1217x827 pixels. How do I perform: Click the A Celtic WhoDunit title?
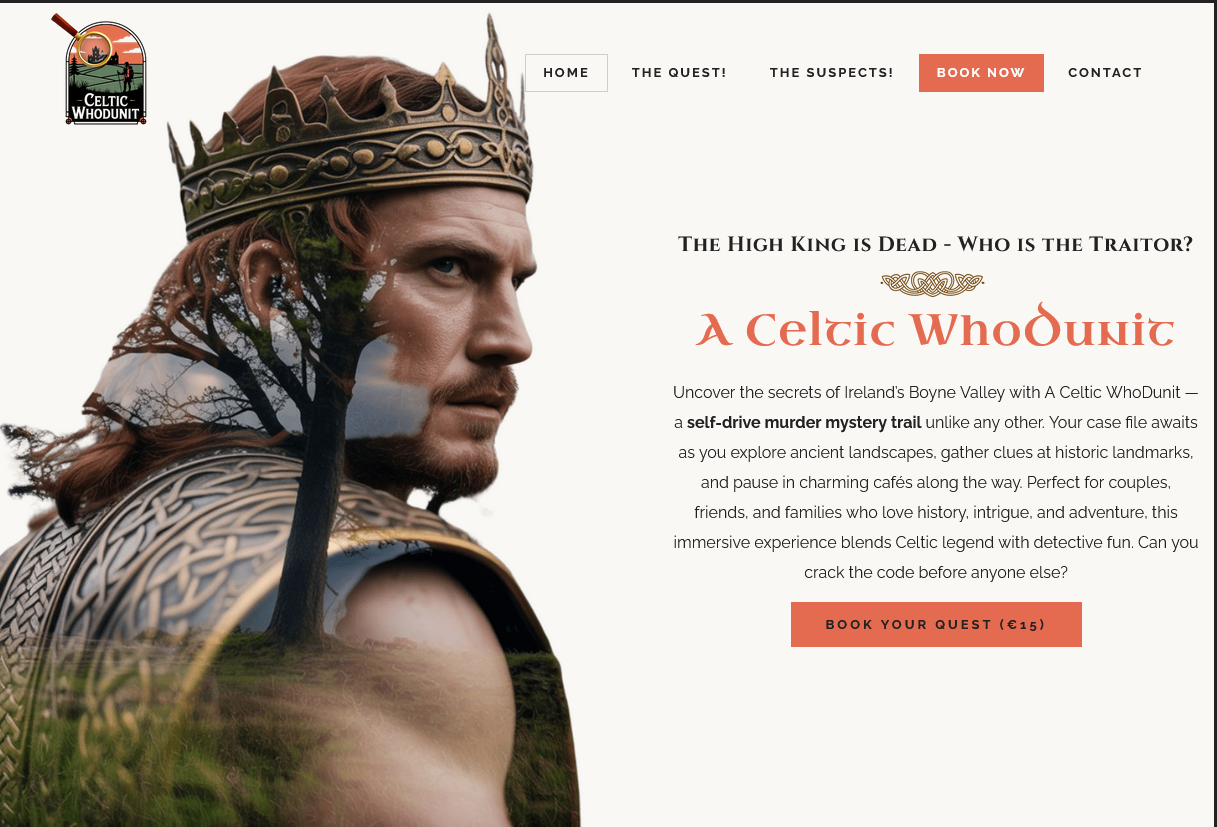click(935, 328)
